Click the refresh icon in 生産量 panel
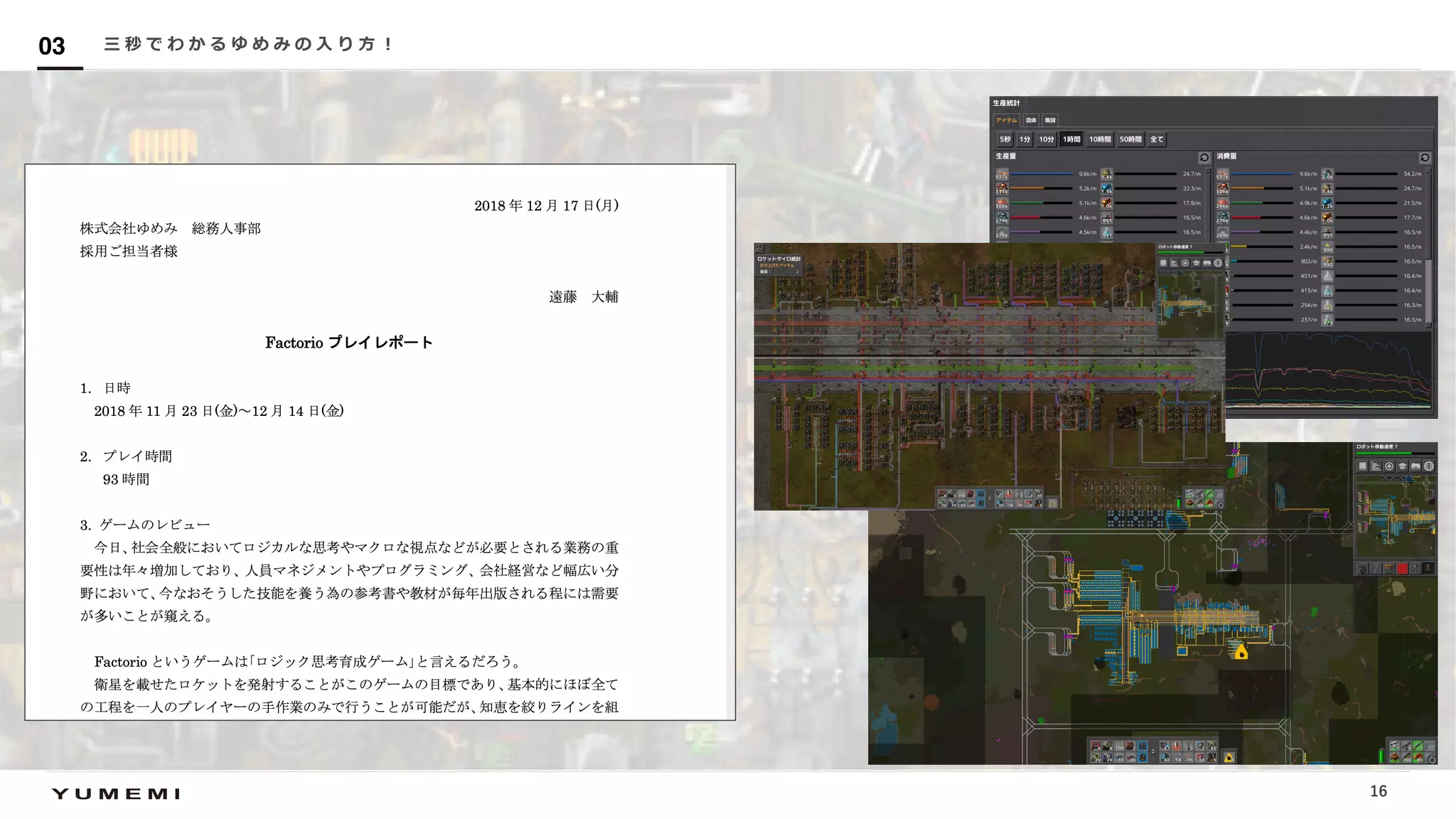 [x=1204, y=157]
